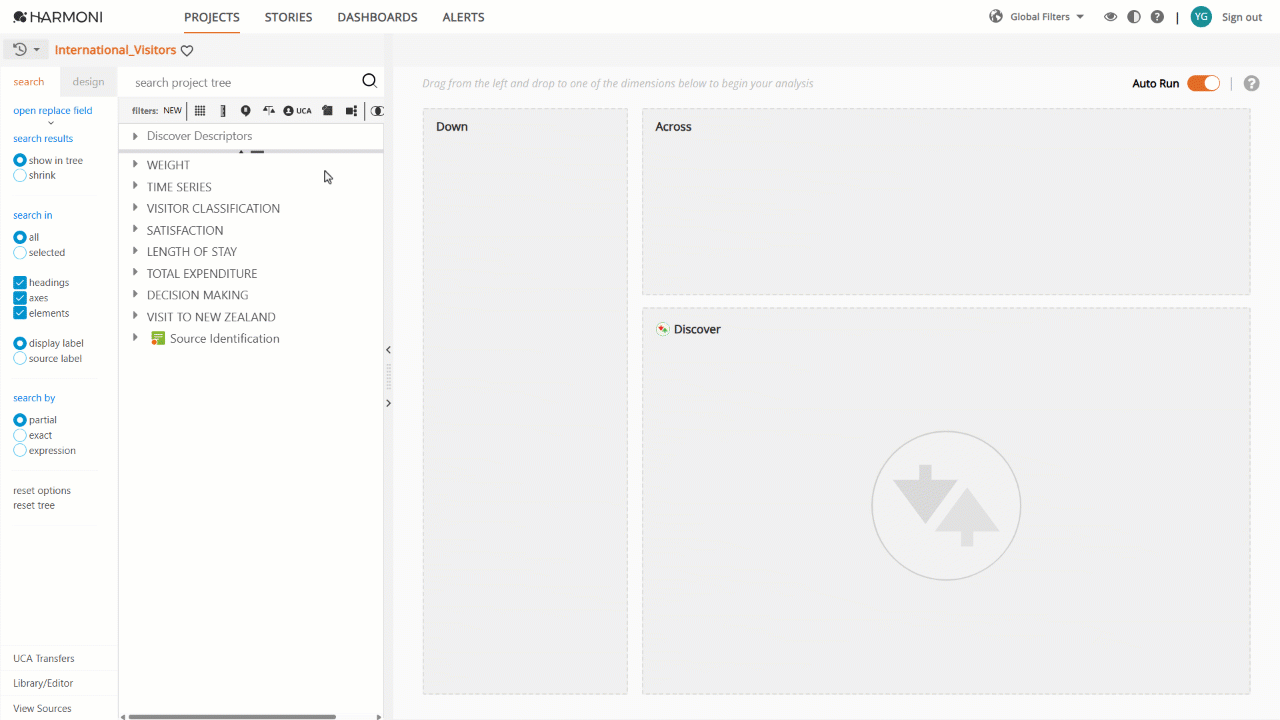Select the UCA user filter icon
Viewport: 1280px width, 720px height.
point(297,111)
